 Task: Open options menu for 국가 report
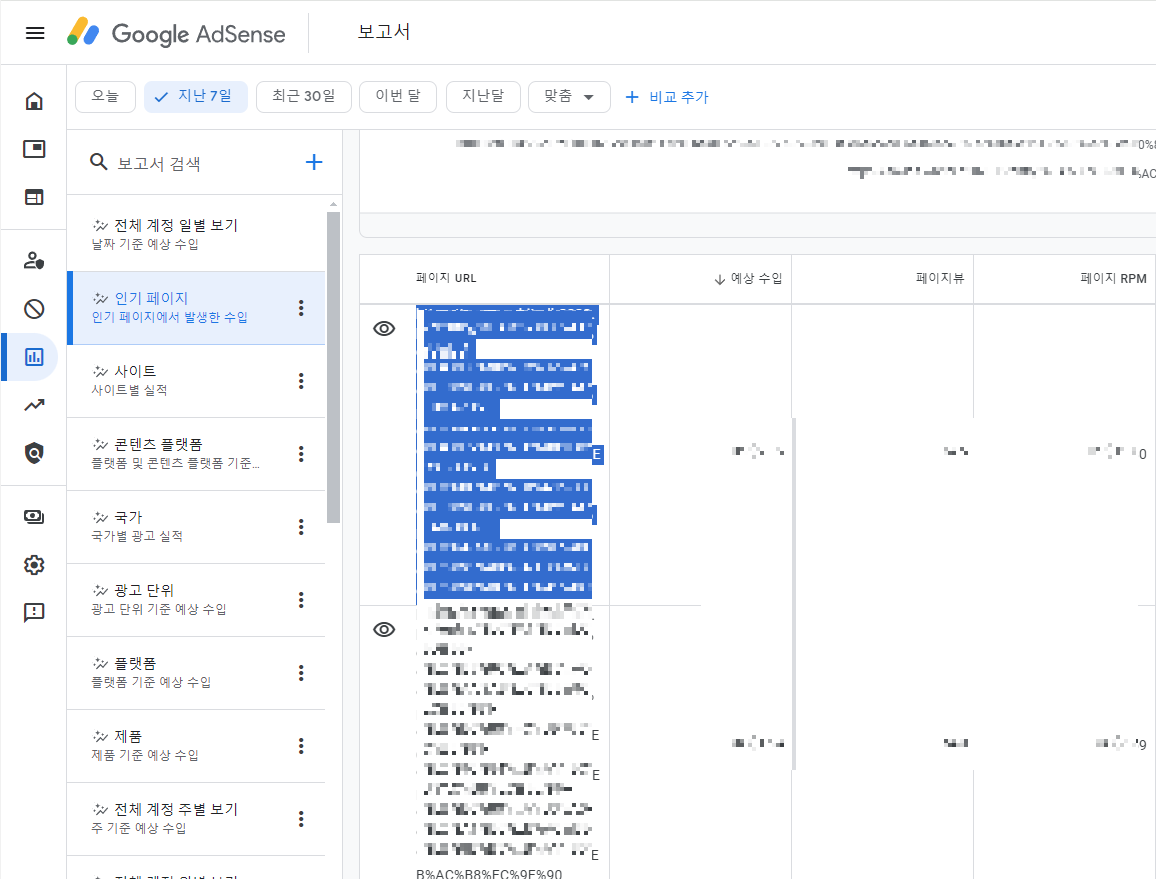click(301, 527)
